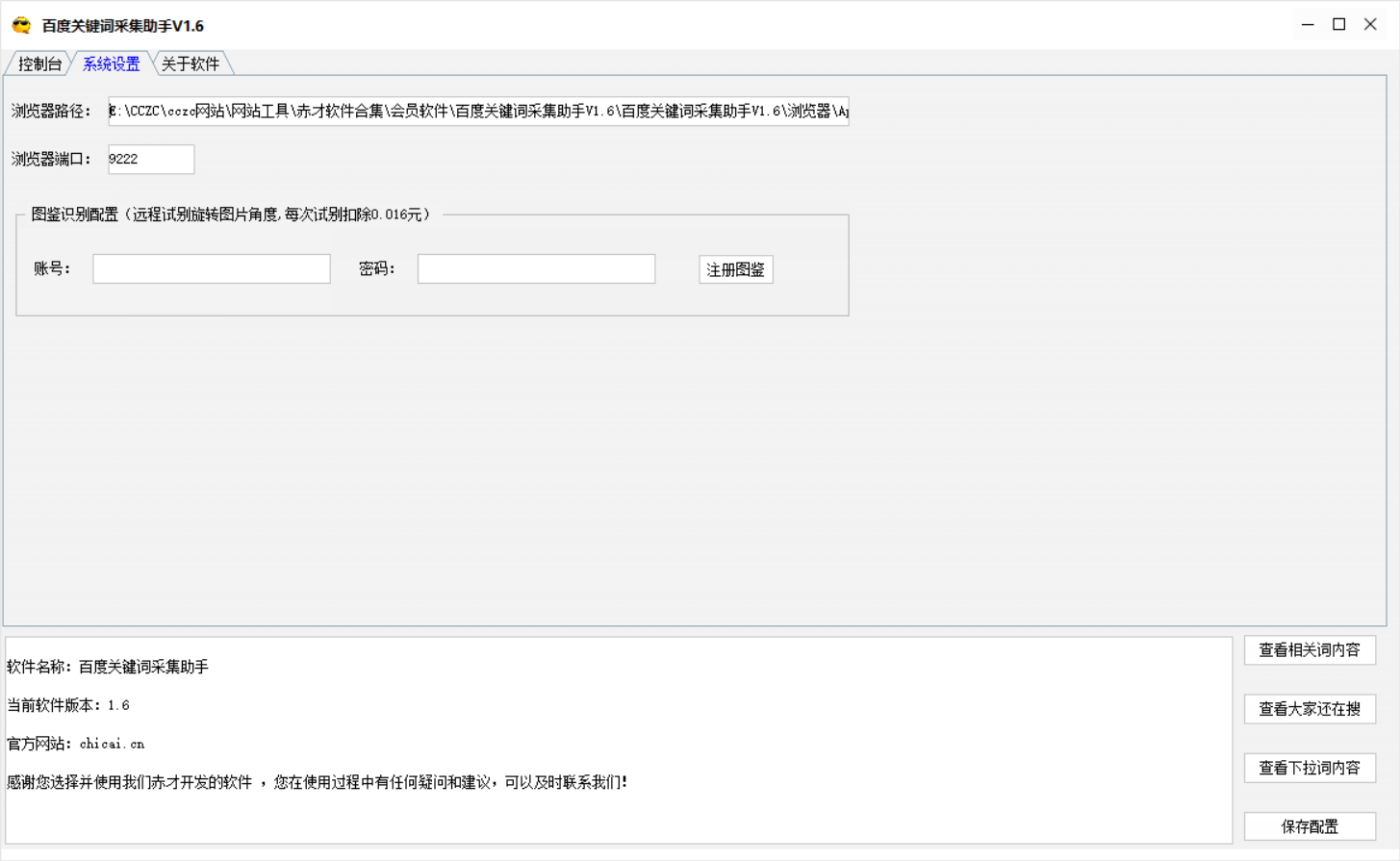The width and height of the screenshot is (1400, 861).
Task: Focus the 账号 input field
Action: point(212,268)
